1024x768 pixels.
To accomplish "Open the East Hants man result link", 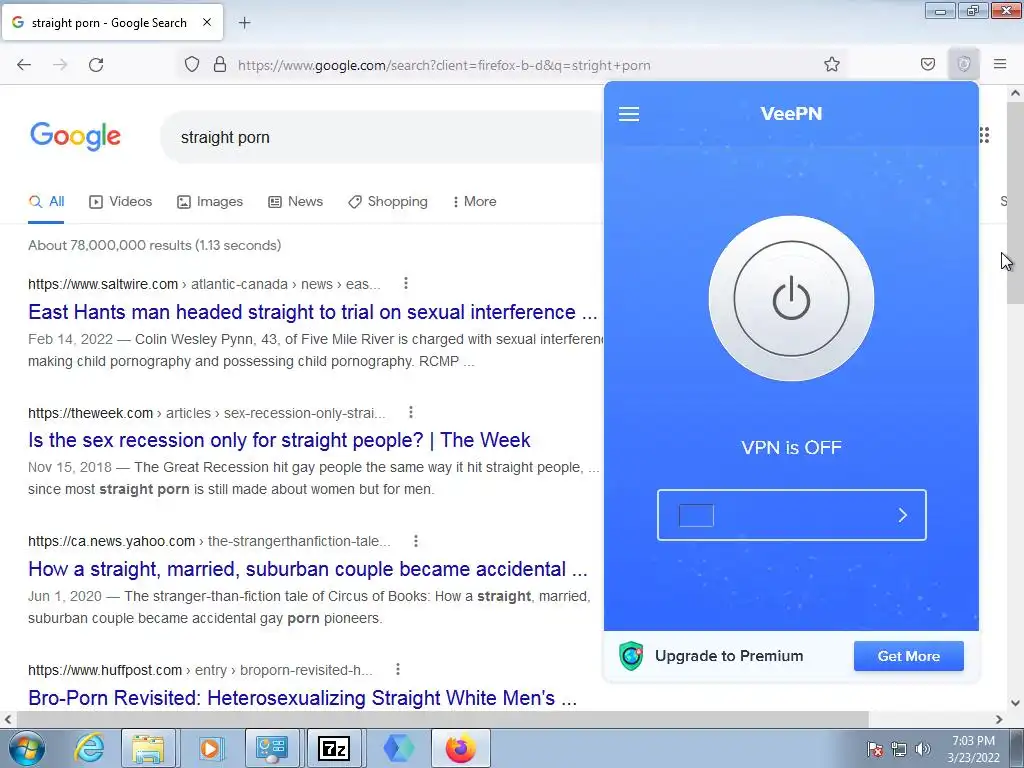I will tap(312, 312).
